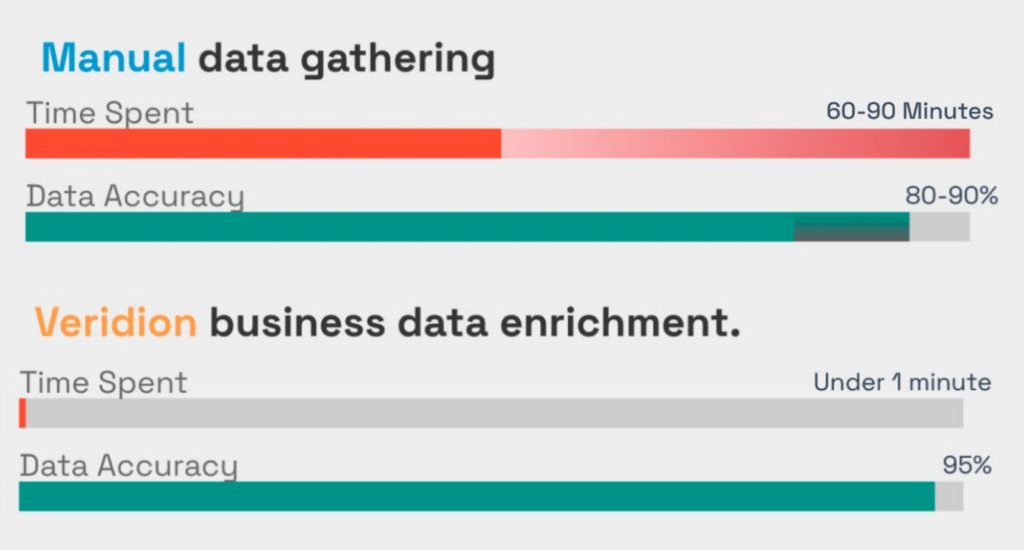The width and height of the screenshot is (1024, 550).
Task: Click the "60-90 Minutes" value label
Action: 910,111
